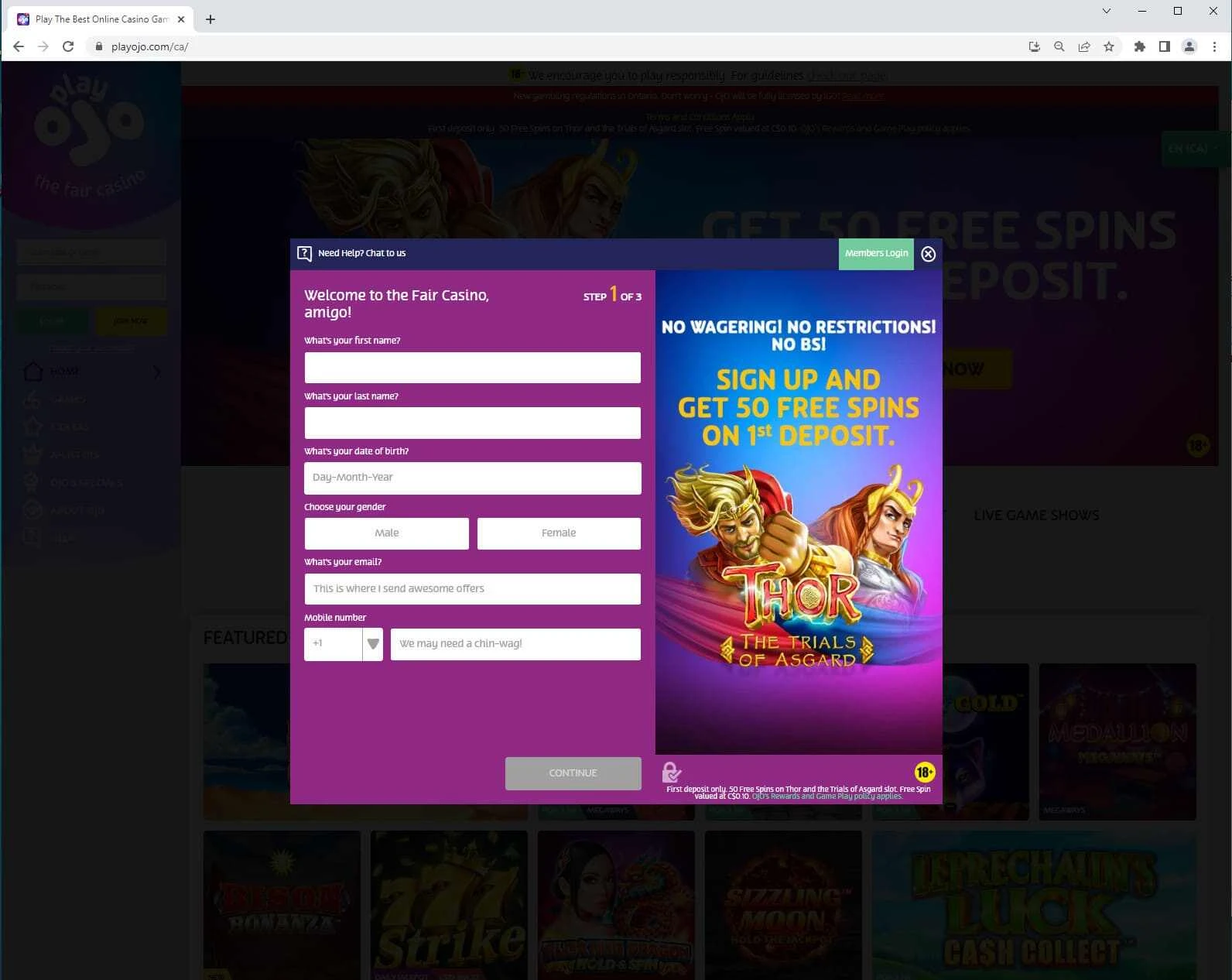The width and height of the screenshot is (1232, 980).
Task: View site info padlock icon
Action: coord(98,46)
